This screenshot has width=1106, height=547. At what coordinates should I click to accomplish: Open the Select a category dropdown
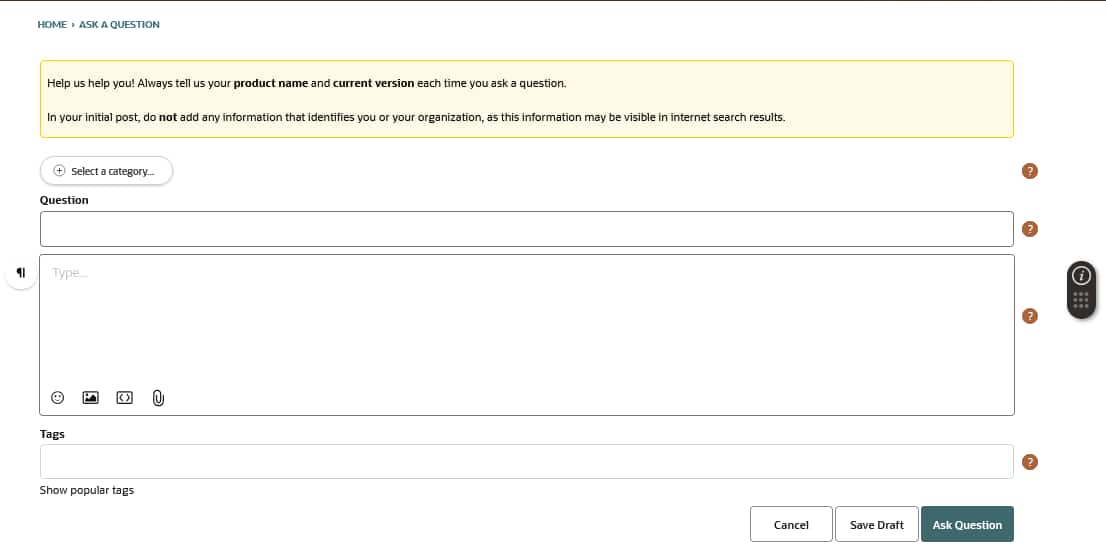106,171
